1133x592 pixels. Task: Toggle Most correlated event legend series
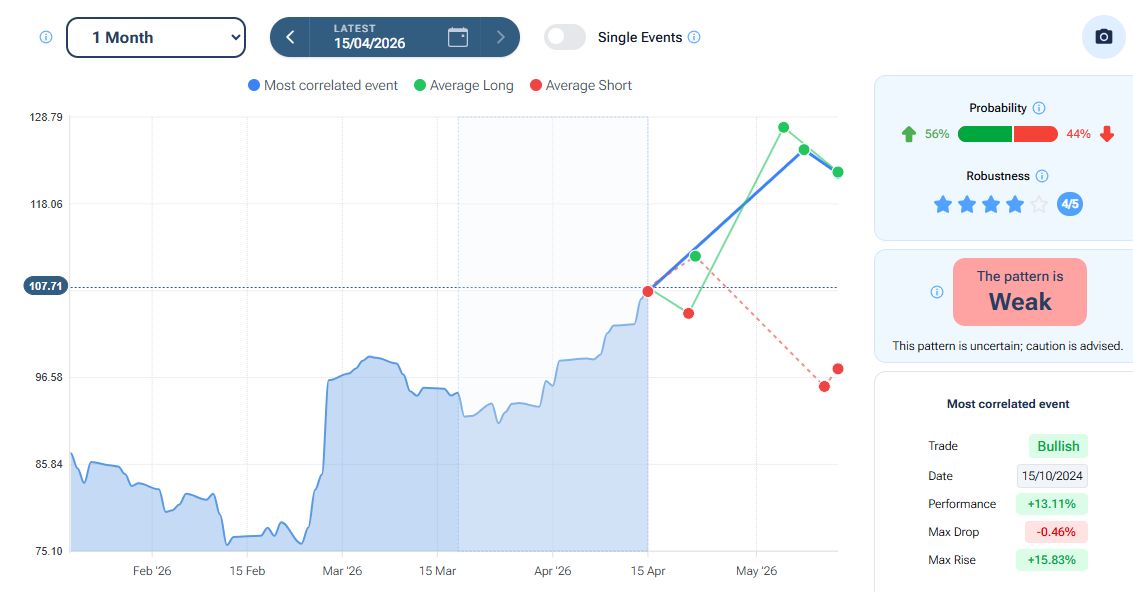point(323,86)
